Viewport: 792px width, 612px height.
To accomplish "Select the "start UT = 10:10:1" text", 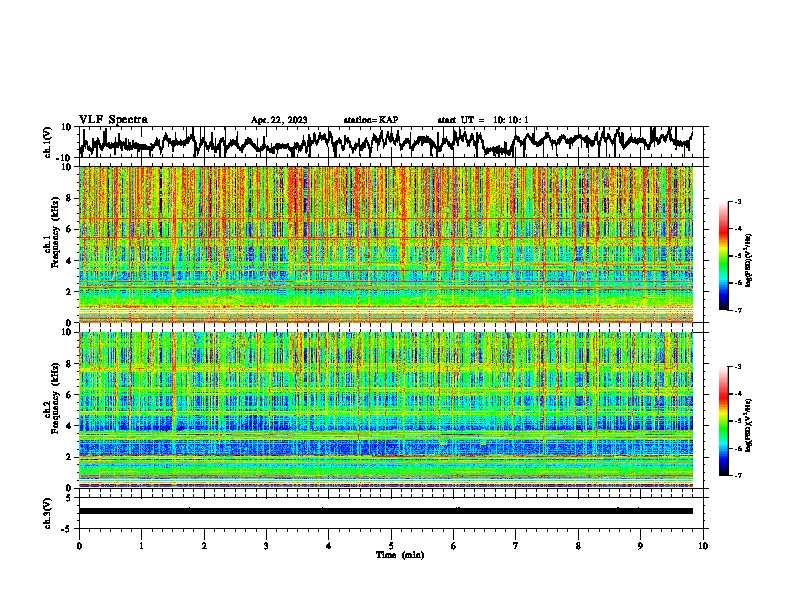I will 483,120.
